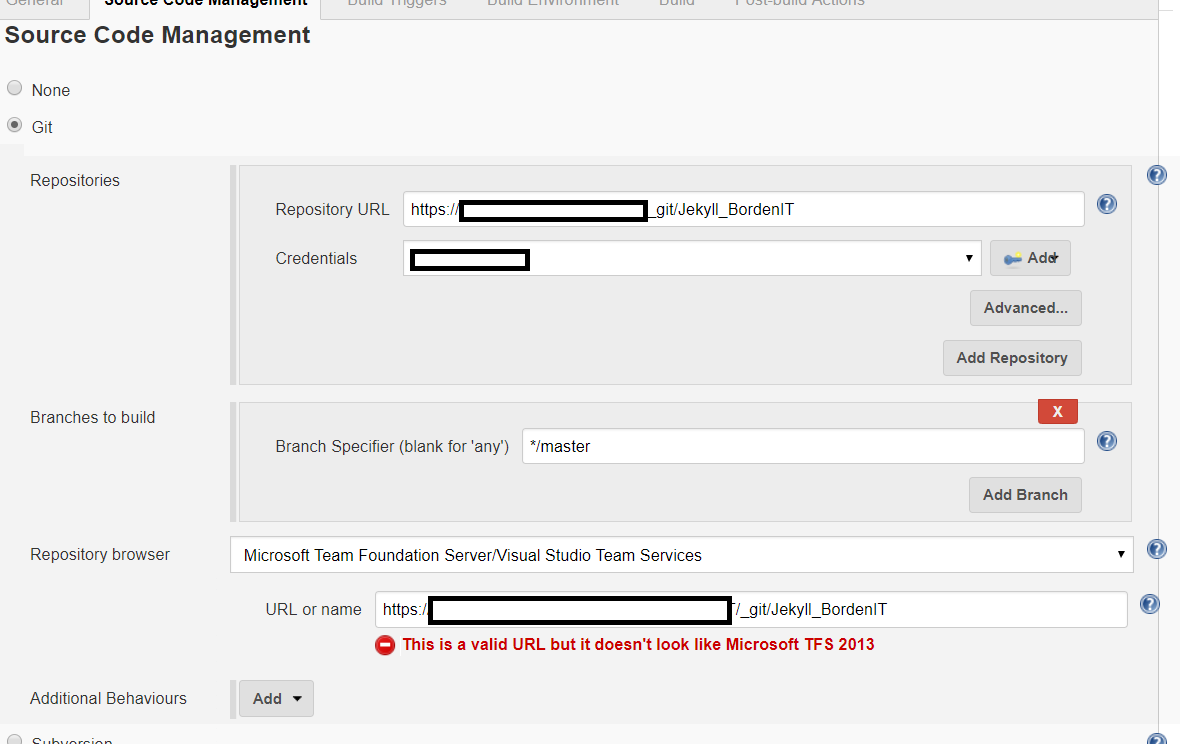Click the Add Repository button
Screen dimensions: 1184x744
click(1012, 358)
